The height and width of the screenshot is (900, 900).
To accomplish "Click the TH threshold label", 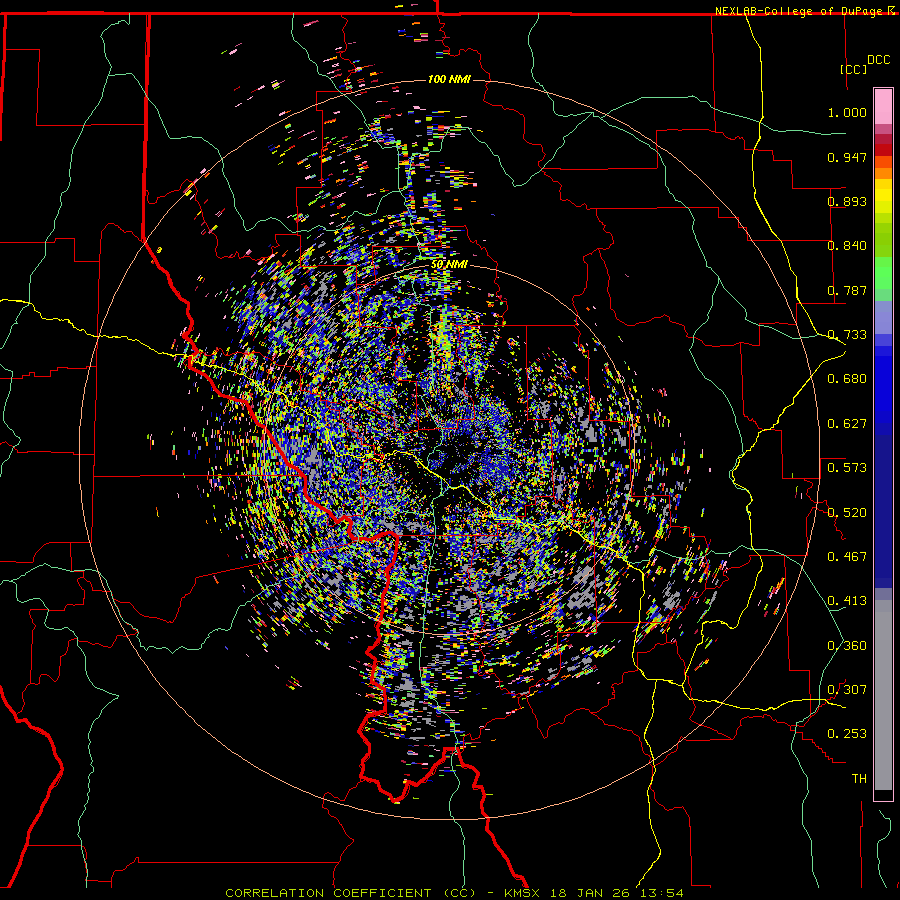I will point(859,779).
